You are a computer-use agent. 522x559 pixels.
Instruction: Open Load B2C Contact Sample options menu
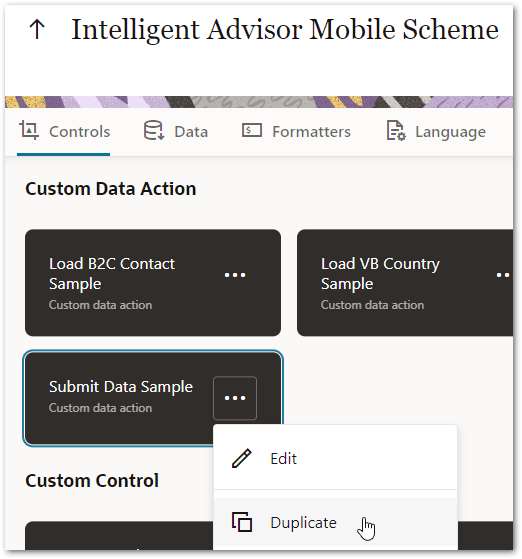click(235, 275)
